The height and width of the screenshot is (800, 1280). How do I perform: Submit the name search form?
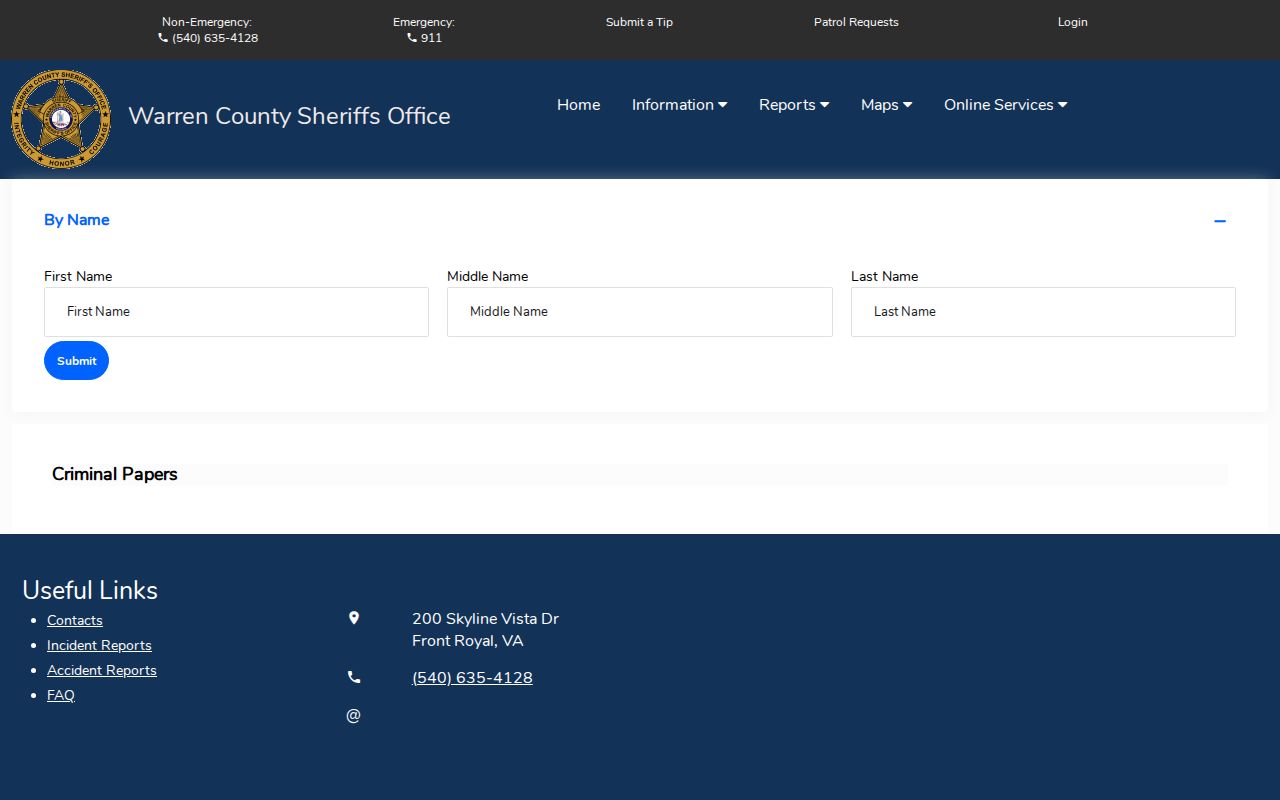pyautogui.click(x=76, y=361)
